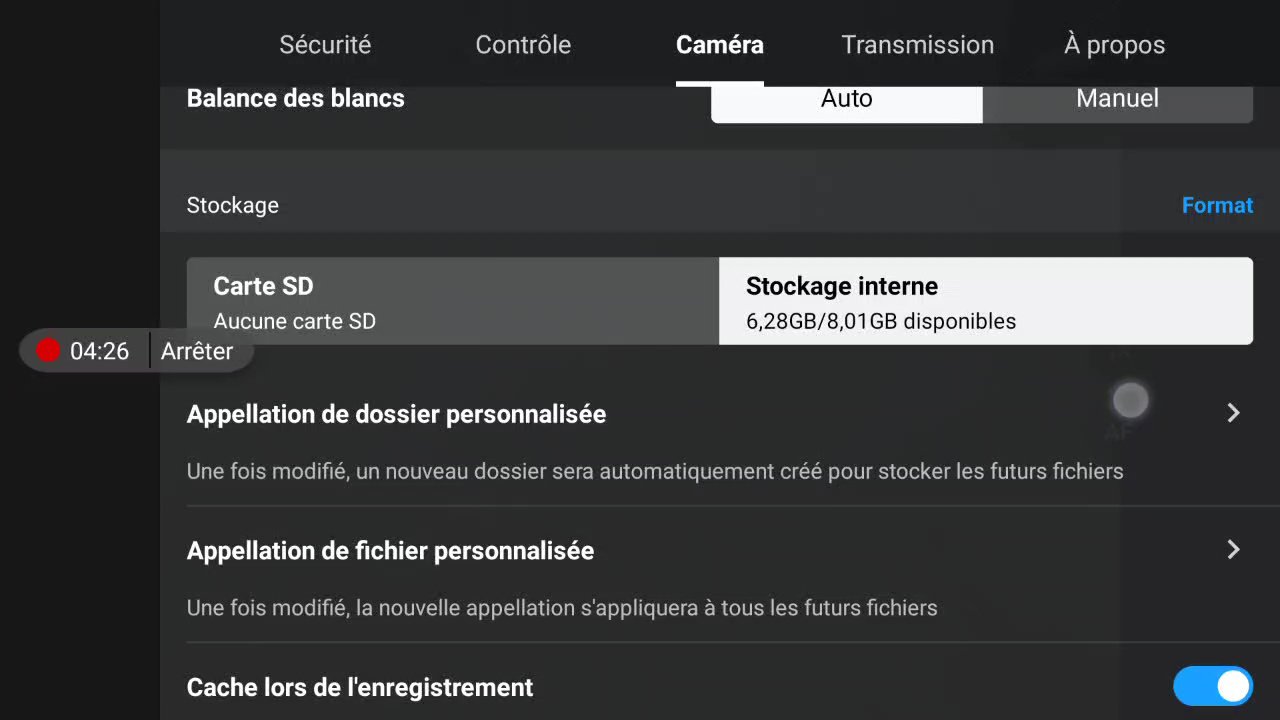Screen dimensions: 1280x720
Task: Switch to the Contrôle tab
Action: pyautogui.click(x=523, y=45)
